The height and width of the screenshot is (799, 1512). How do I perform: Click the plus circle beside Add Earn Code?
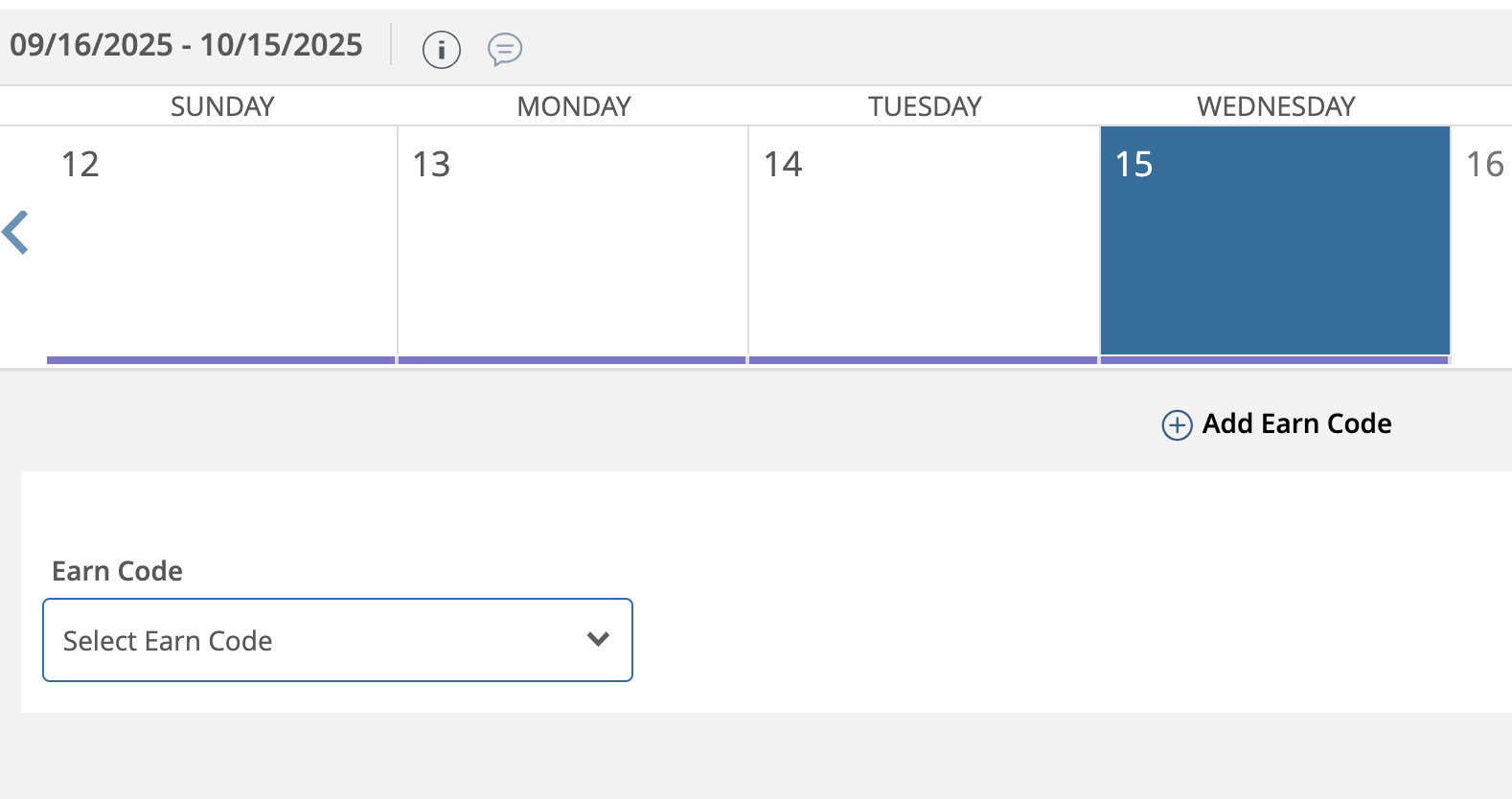click(1177, 424)
